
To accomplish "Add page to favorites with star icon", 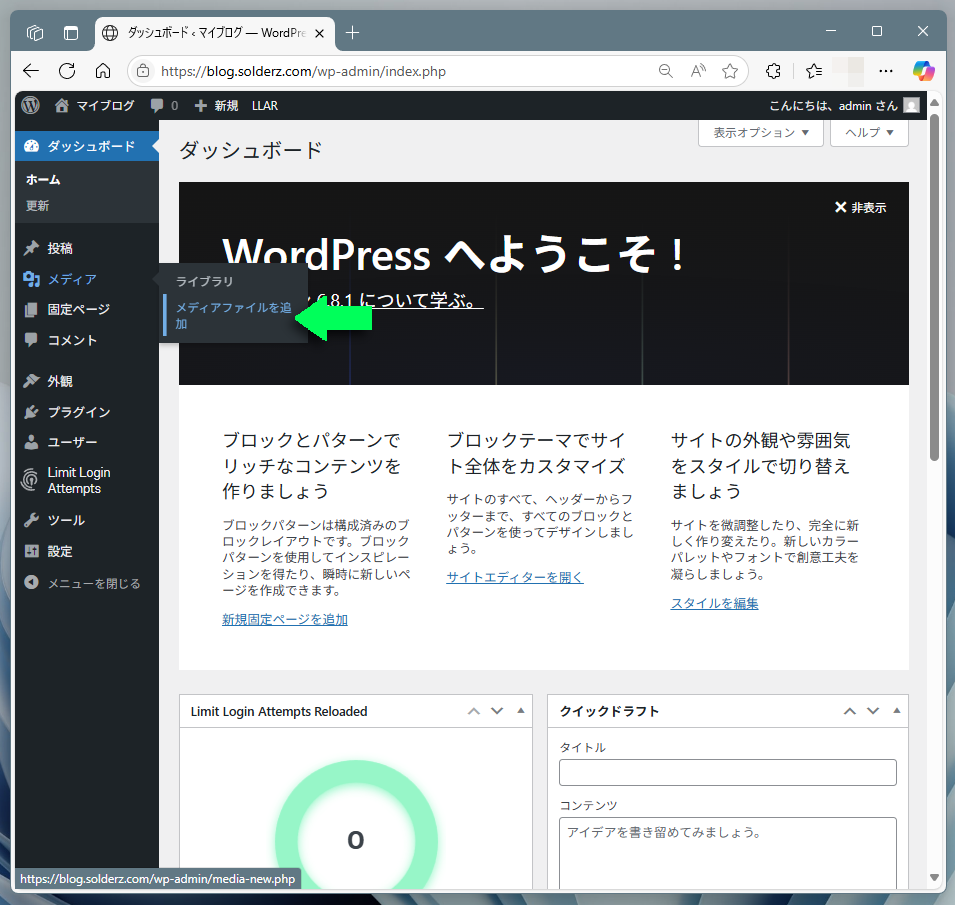I will tap(730, 71).
